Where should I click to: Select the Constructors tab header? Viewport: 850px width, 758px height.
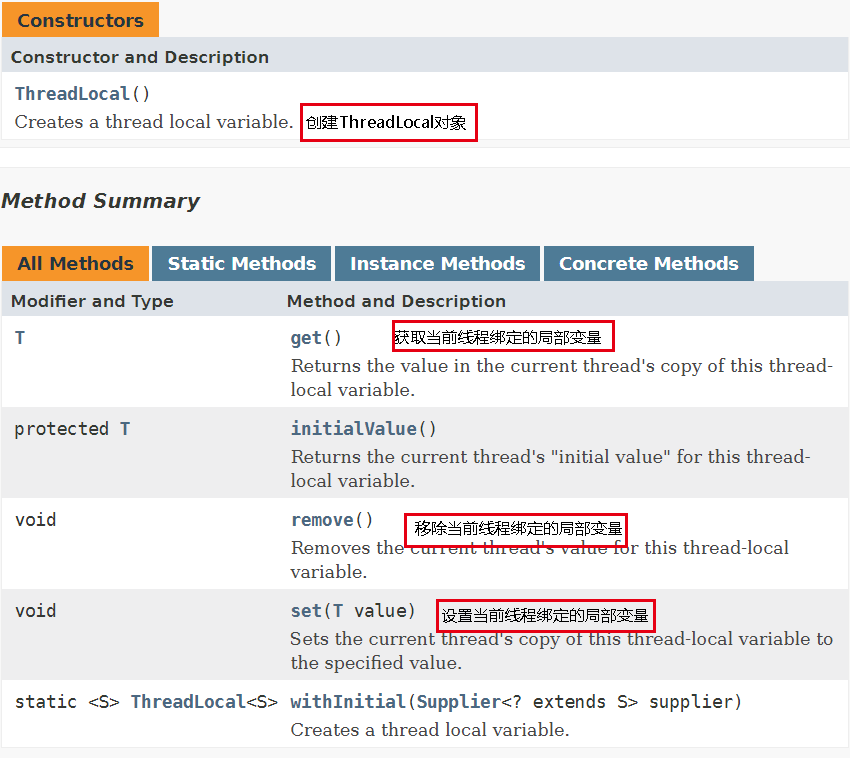[80, 20]
